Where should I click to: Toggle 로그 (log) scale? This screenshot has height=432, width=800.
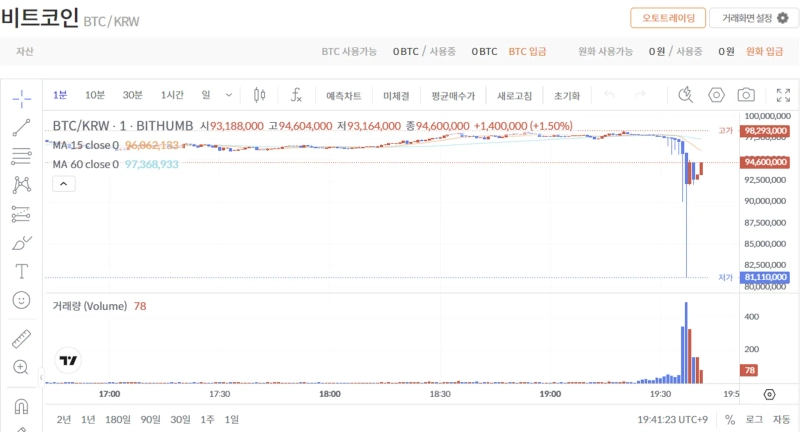754,420
